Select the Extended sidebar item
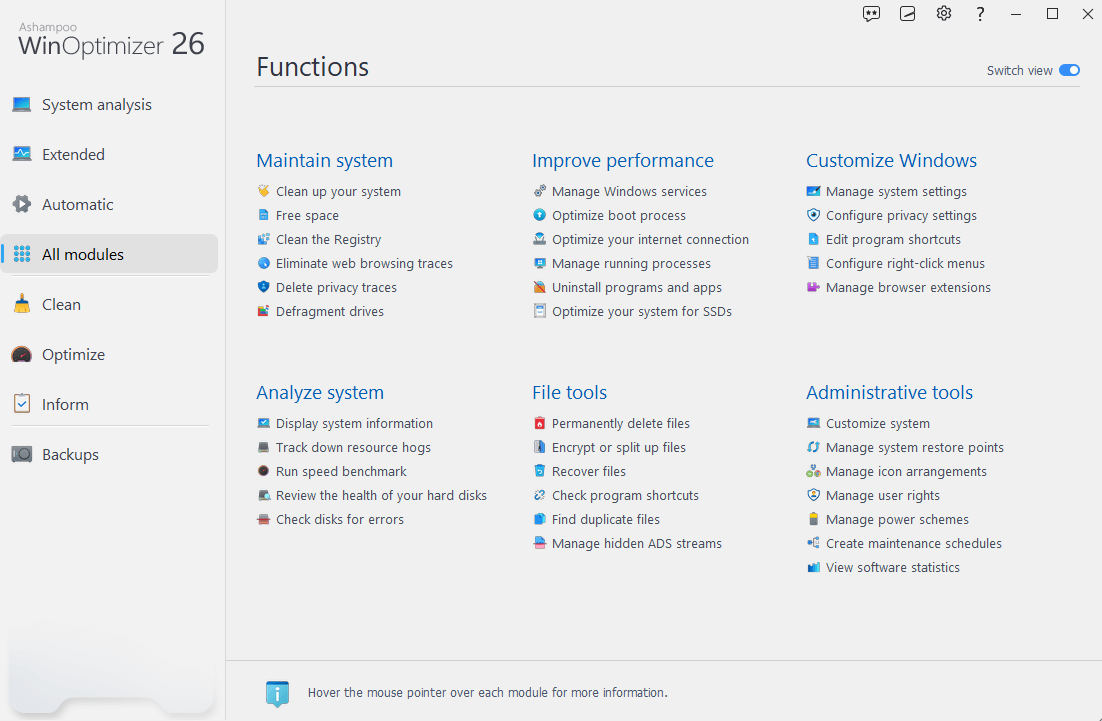 pyautogui.click(x=73, y=155)
